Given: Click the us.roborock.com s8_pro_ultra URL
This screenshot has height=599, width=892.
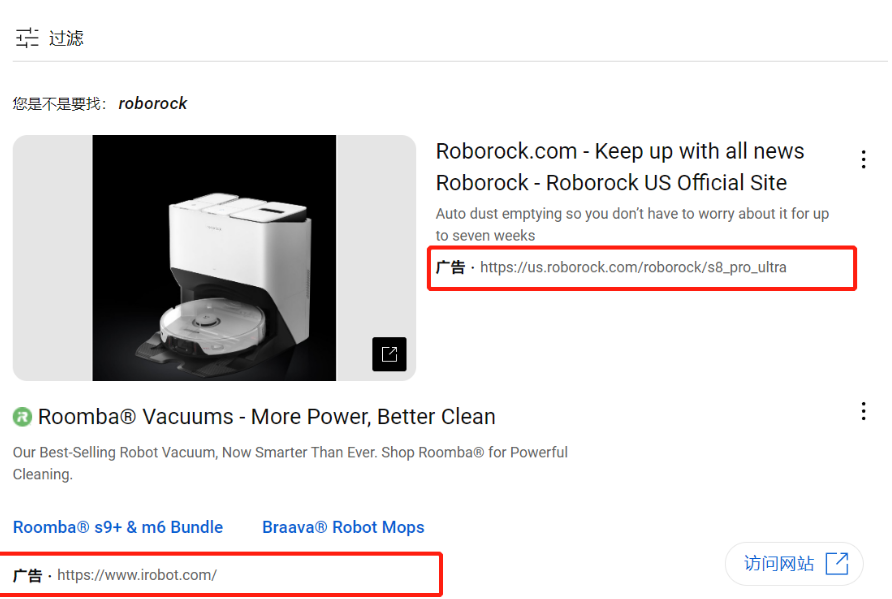Looking at the screenshot, I should 633,267.
